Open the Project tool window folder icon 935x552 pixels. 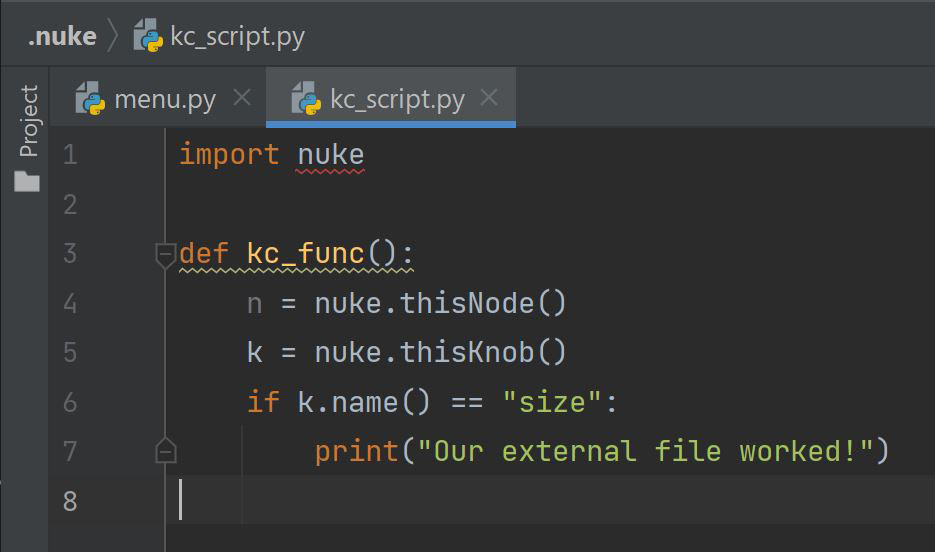click(x=27, y=181)
